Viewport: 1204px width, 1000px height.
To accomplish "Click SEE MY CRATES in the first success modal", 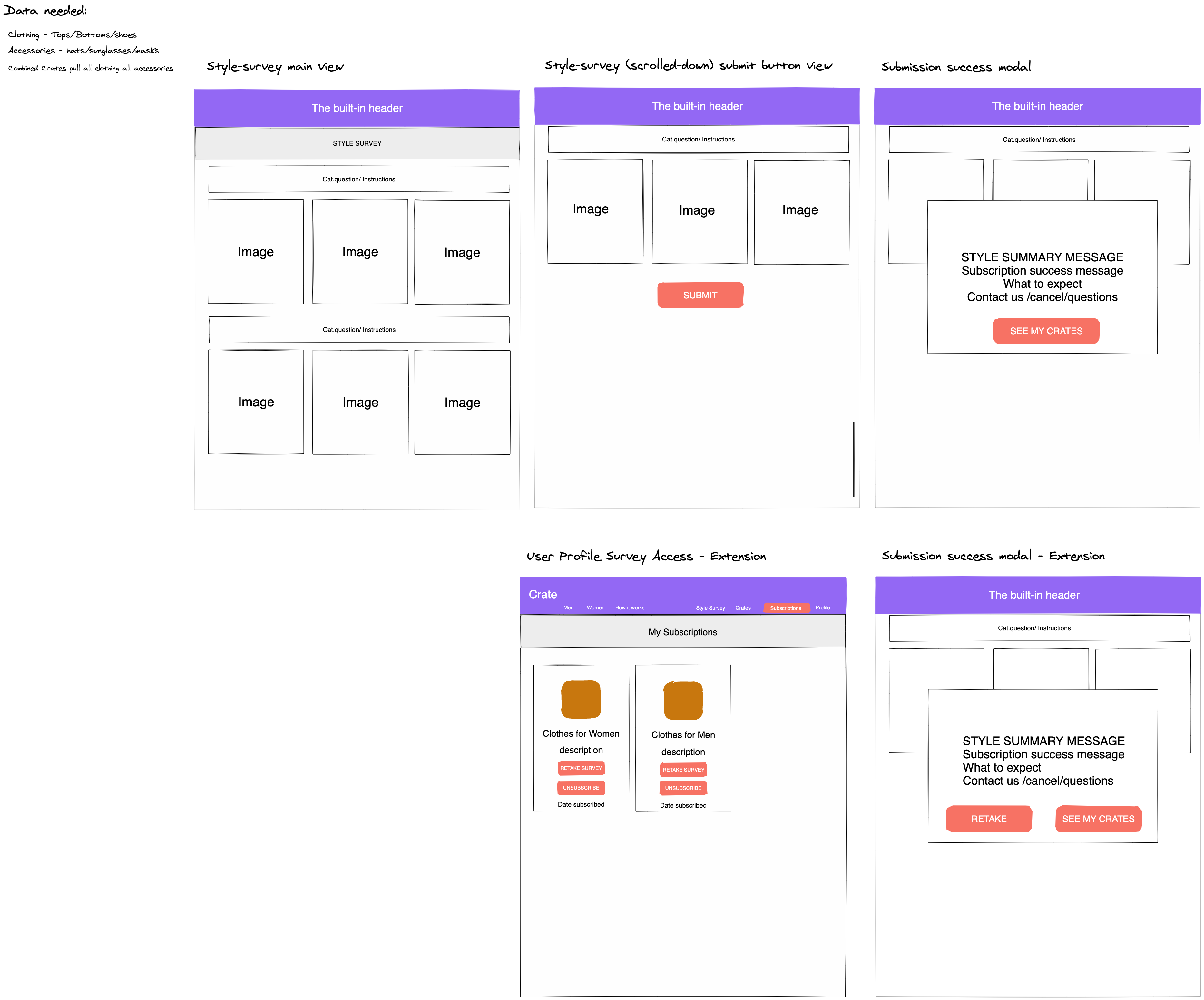I will tap(1046, 331).
